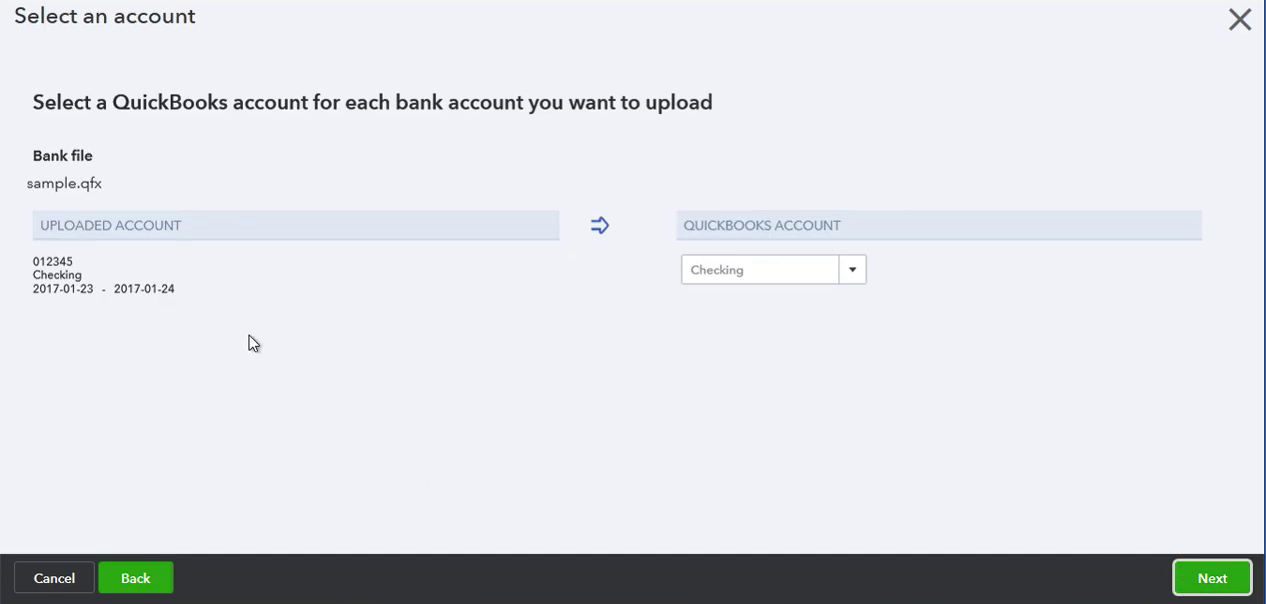
Task: Go back with the Back button
Action: tap(136, 578)
